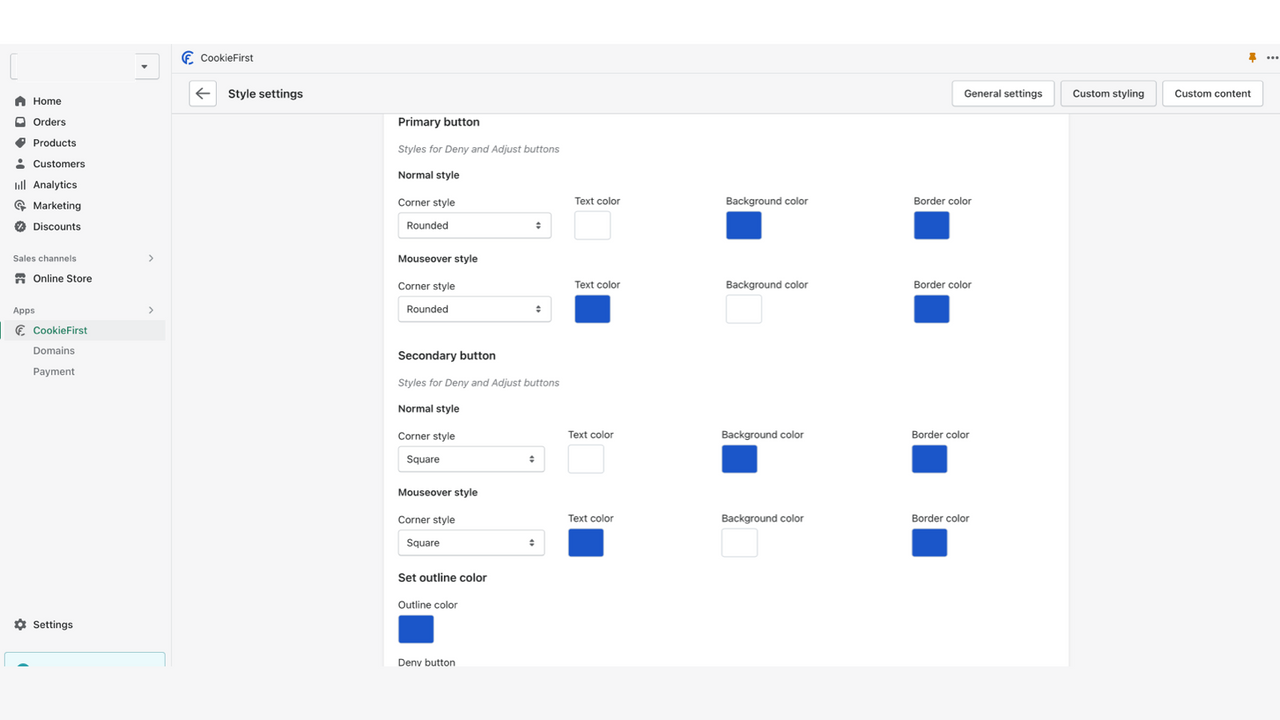Go back using the arrow beside Style settings

(x=202, y=93)
